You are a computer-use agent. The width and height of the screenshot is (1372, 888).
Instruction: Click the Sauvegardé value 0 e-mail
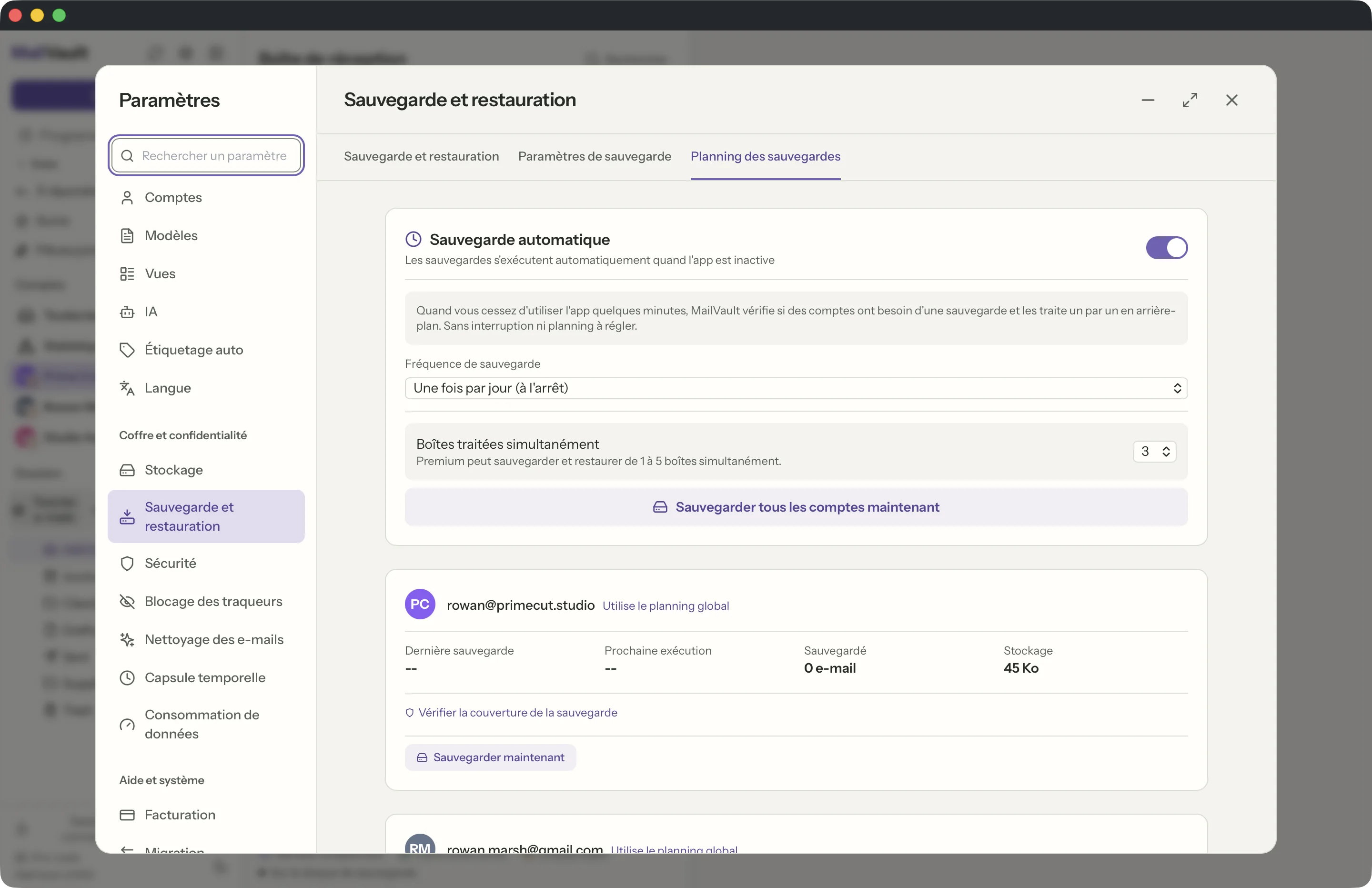coord(829,668)
